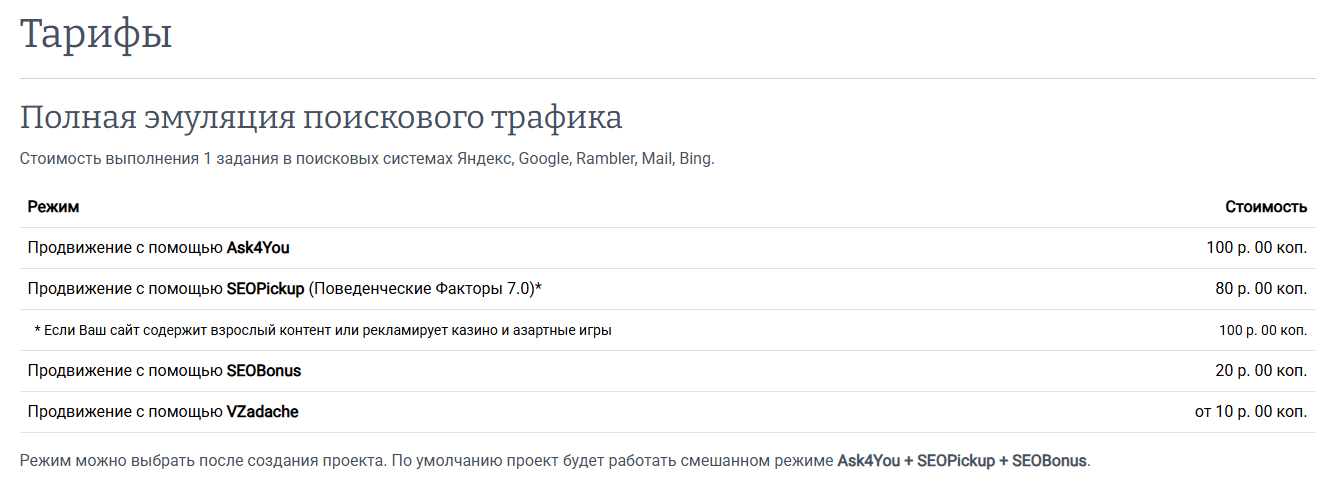Click the "от 10 р. 00 коп." price
Screen dimensions: 1342x494
(x=1251, y=412)
